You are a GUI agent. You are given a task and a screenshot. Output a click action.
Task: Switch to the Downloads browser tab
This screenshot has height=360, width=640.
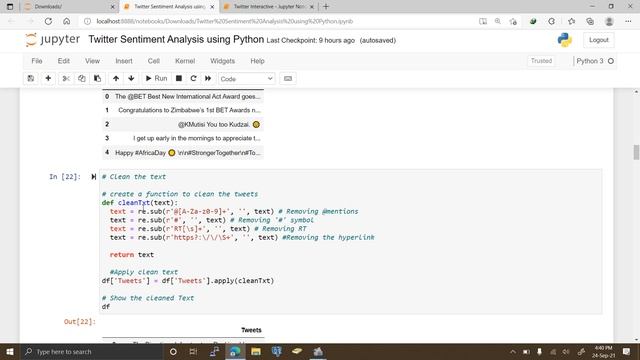click(x=69, y=7)
